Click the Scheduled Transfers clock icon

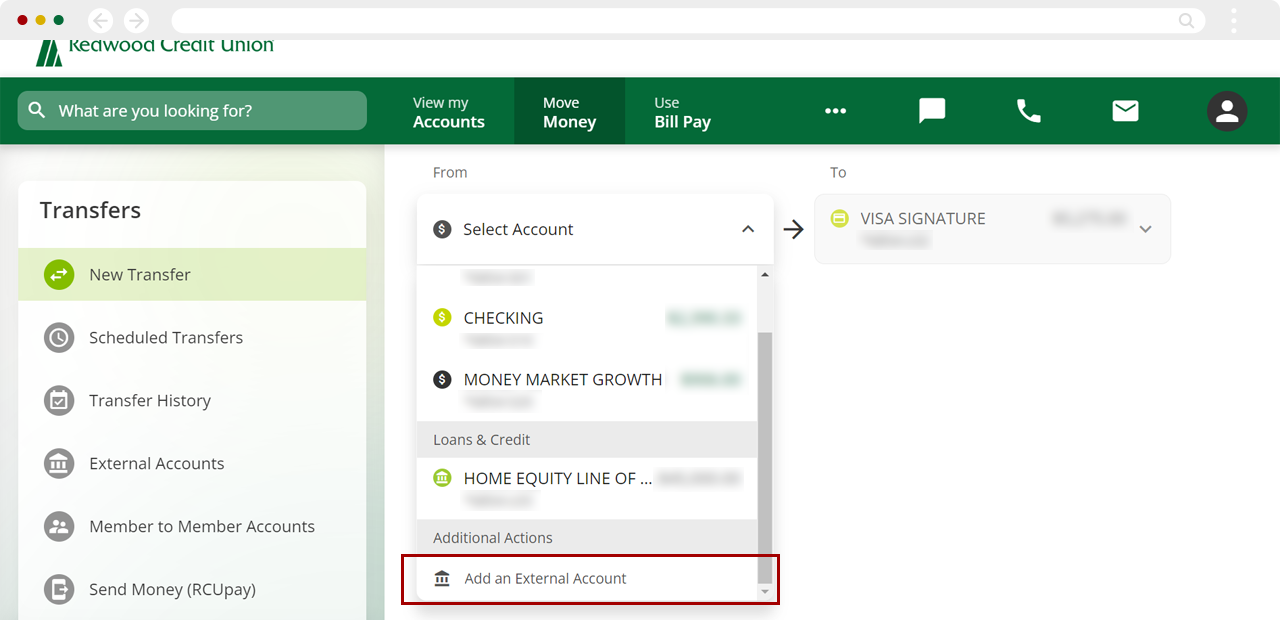[x=59, y=337]
